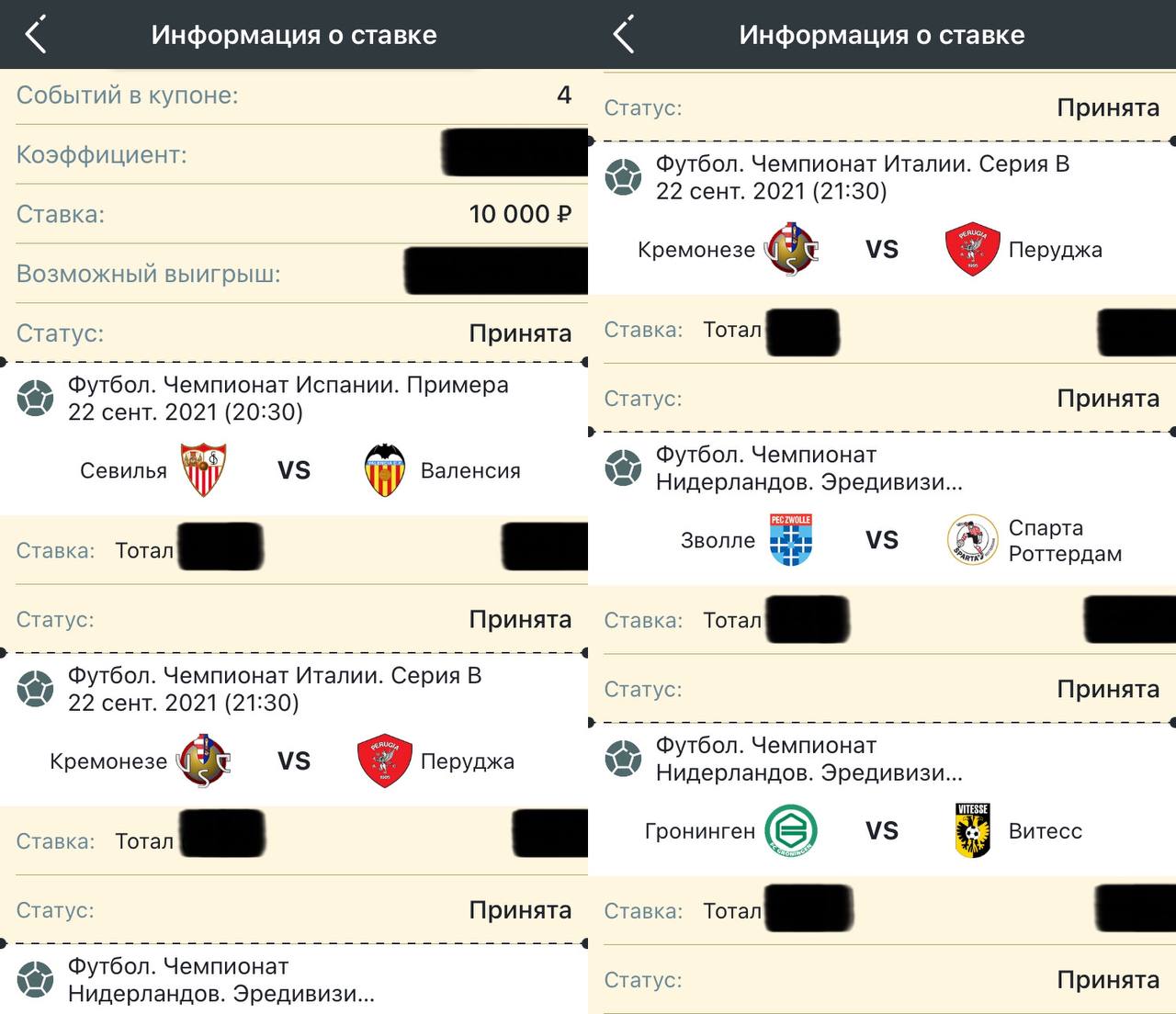Click the Принята status under Статус
This screenshot has height=1014, width=1176.
pyautogui.click(x=520, y=332)
